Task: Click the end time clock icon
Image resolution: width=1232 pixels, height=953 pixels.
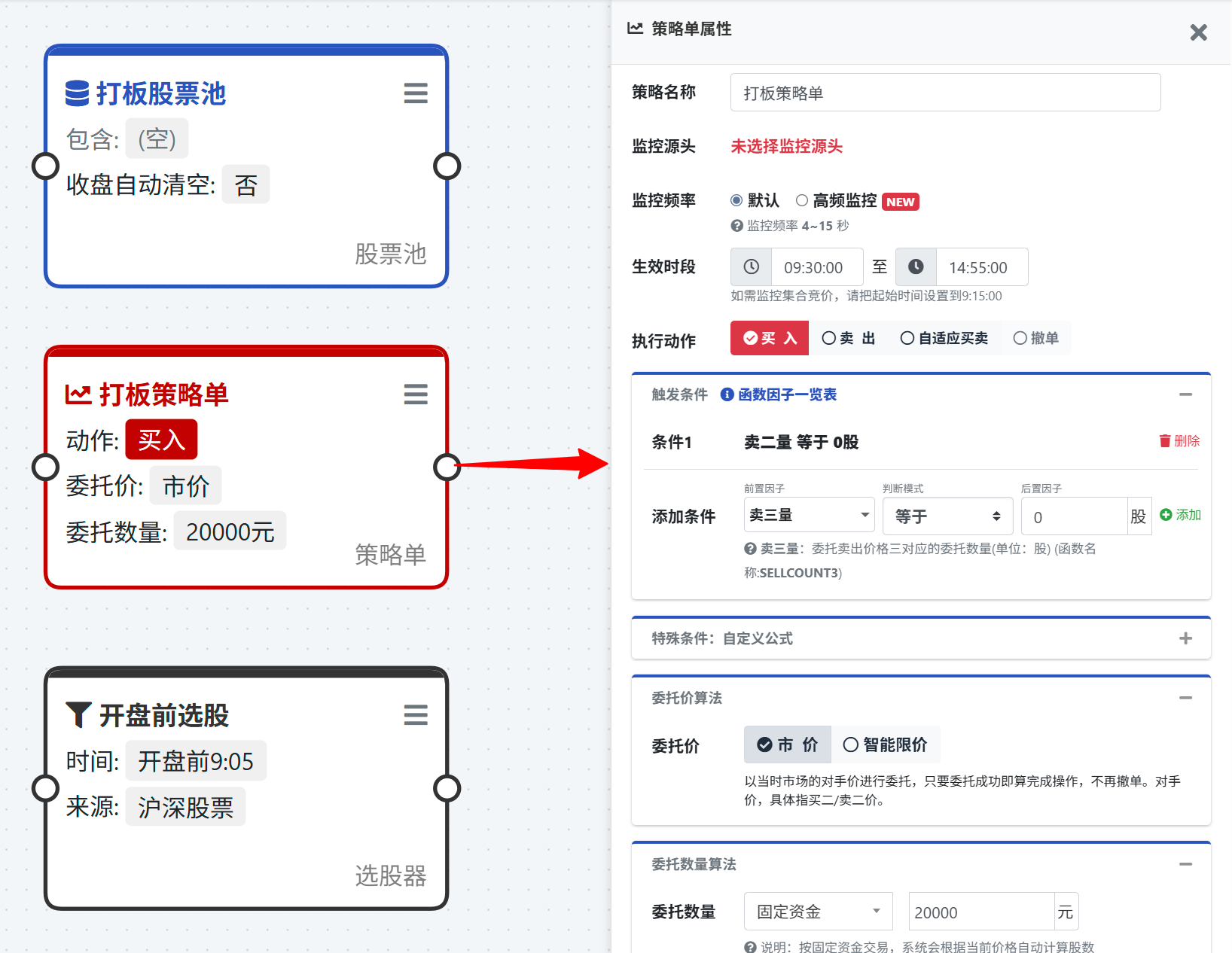Action: coord(916,267)
